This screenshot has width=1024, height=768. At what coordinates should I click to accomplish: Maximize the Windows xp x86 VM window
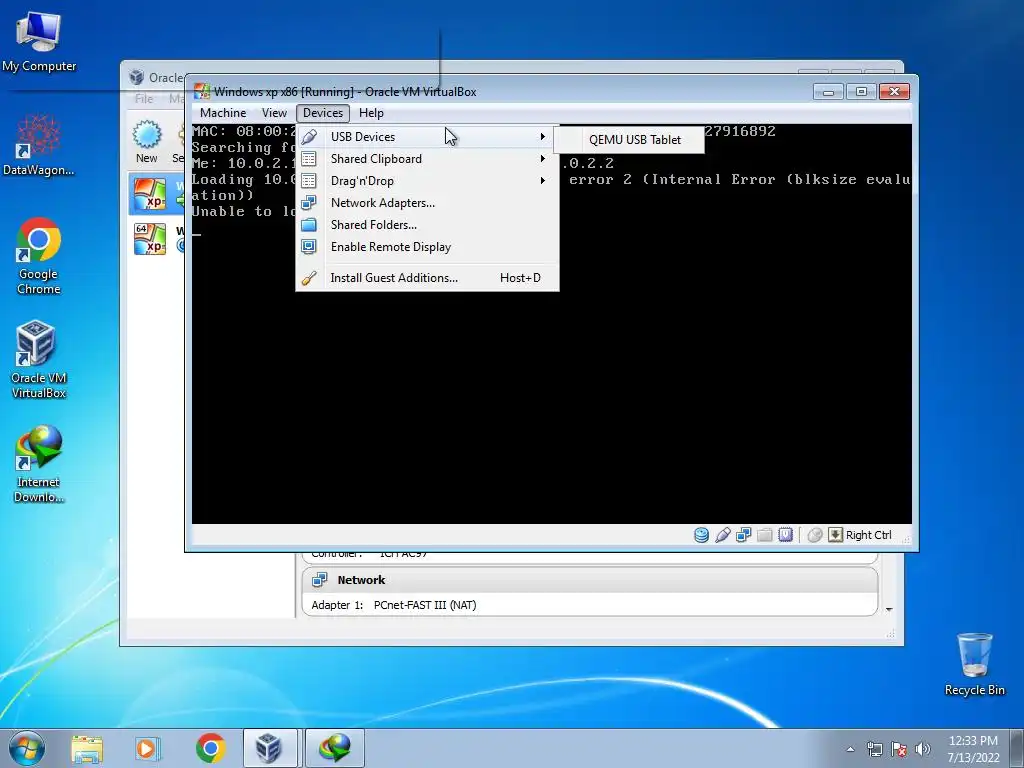(x=861, y=91)
